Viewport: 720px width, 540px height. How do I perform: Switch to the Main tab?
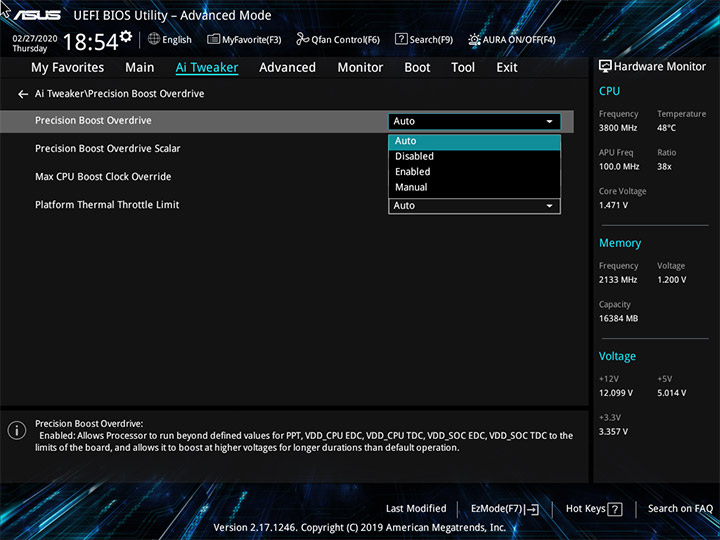tap(140, 68)
